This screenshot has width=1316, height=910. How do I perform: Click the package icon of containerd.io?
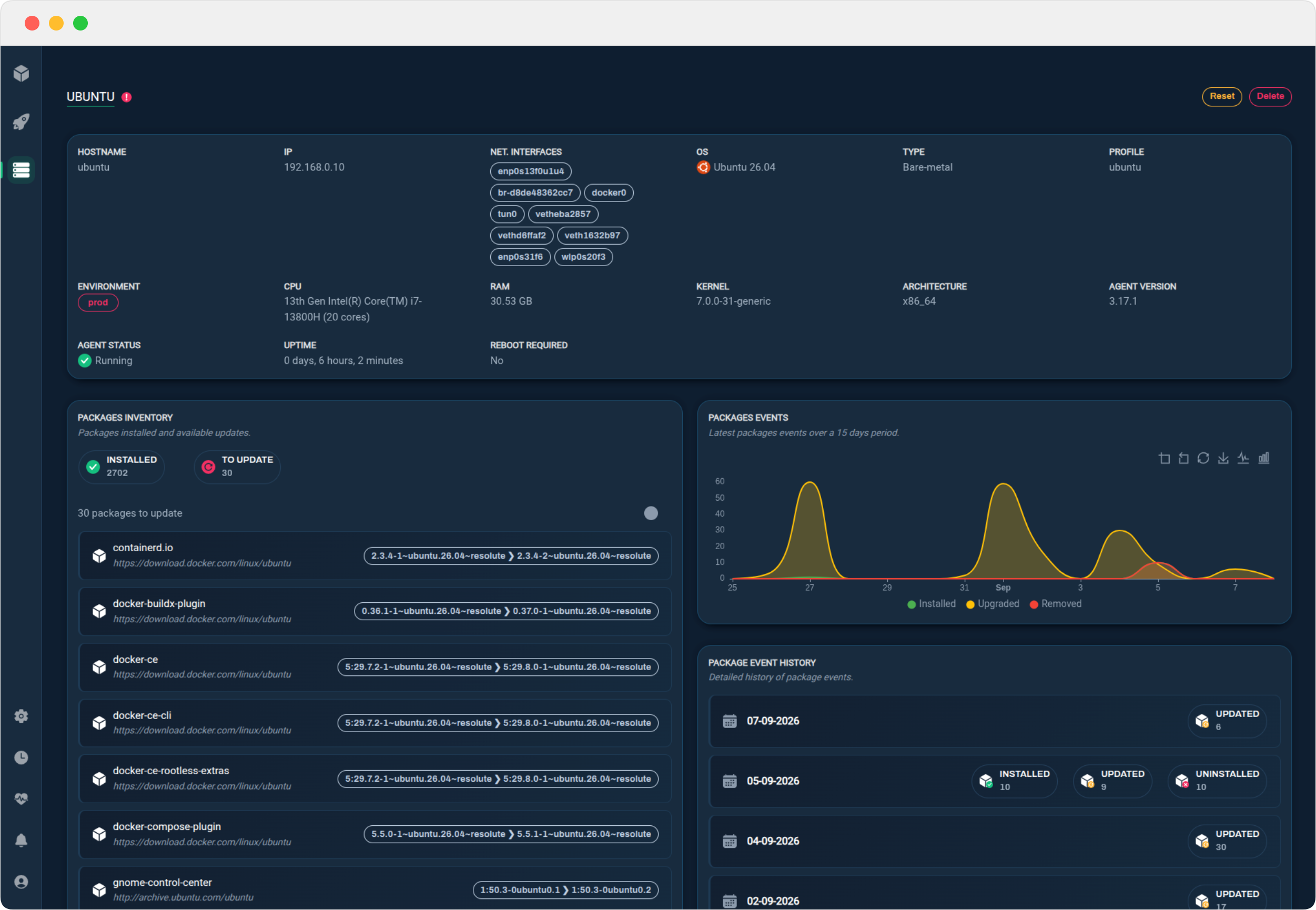pos(99,556)
